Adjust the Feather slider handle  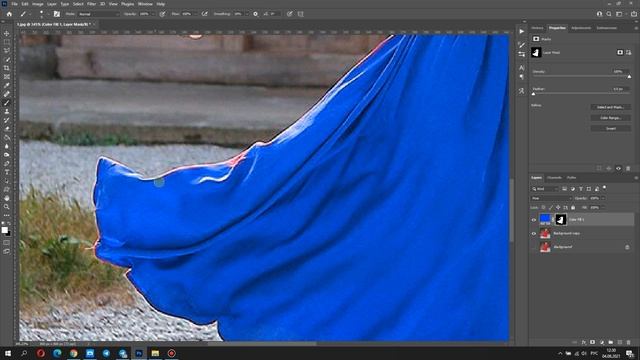pos(533,94)
